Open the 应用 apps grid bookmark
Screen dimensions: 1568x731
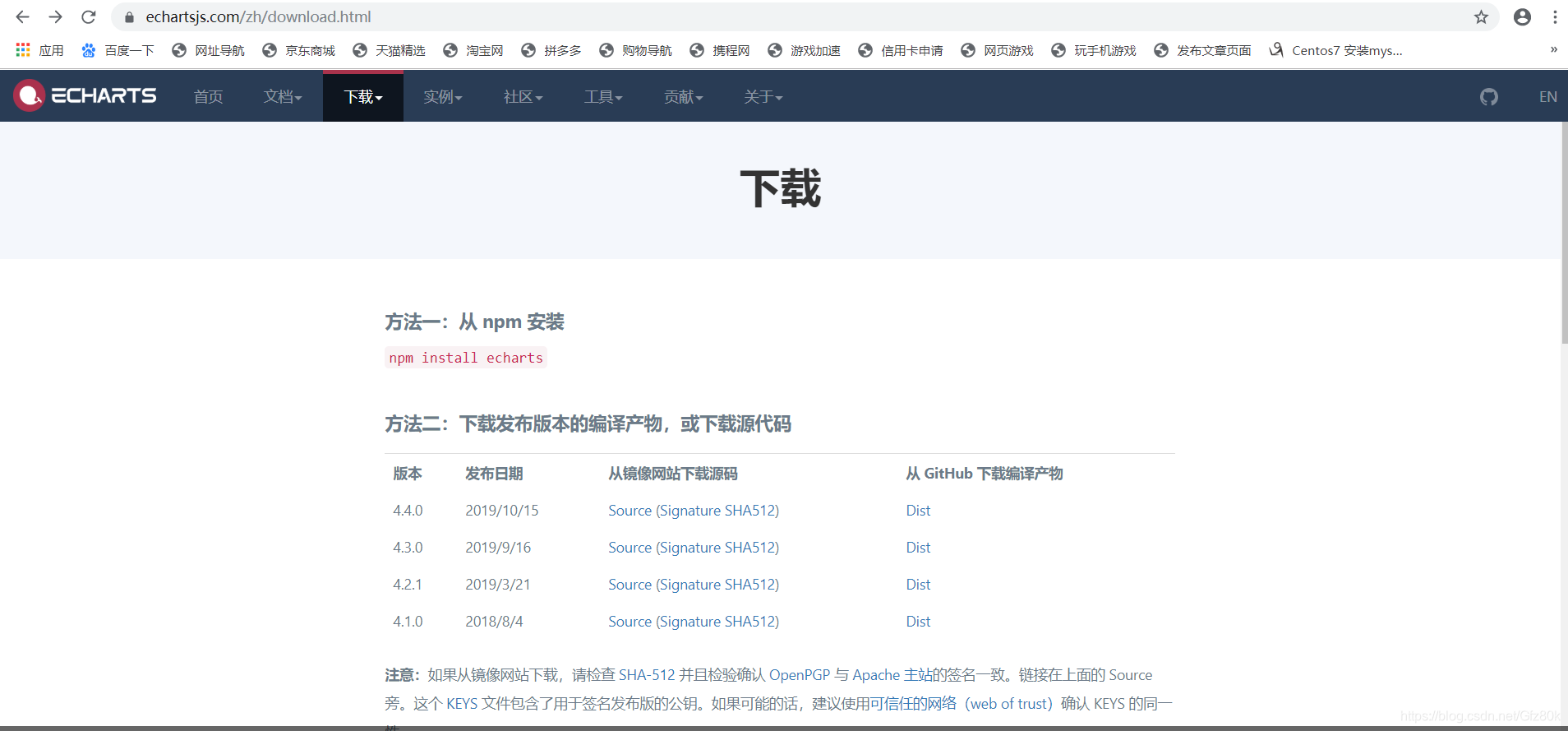click(x=39, y=50)
